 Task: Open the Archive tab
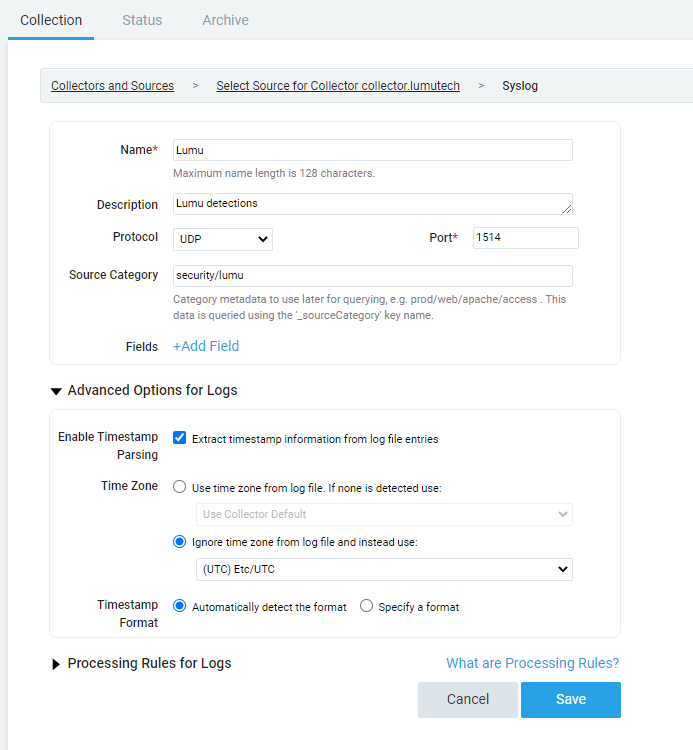[225, 20]
